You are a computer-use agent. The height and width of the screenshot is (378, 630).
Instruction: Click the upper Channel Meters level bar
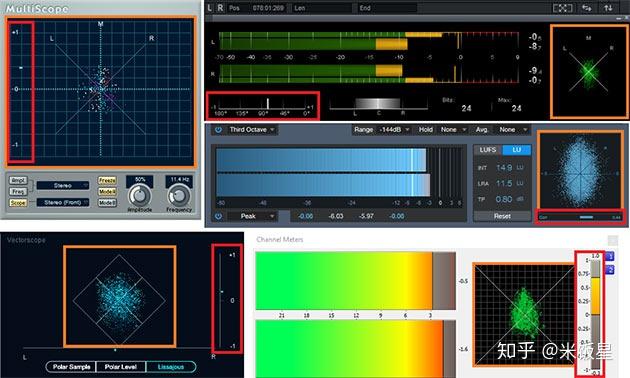(x=356, y=281)
